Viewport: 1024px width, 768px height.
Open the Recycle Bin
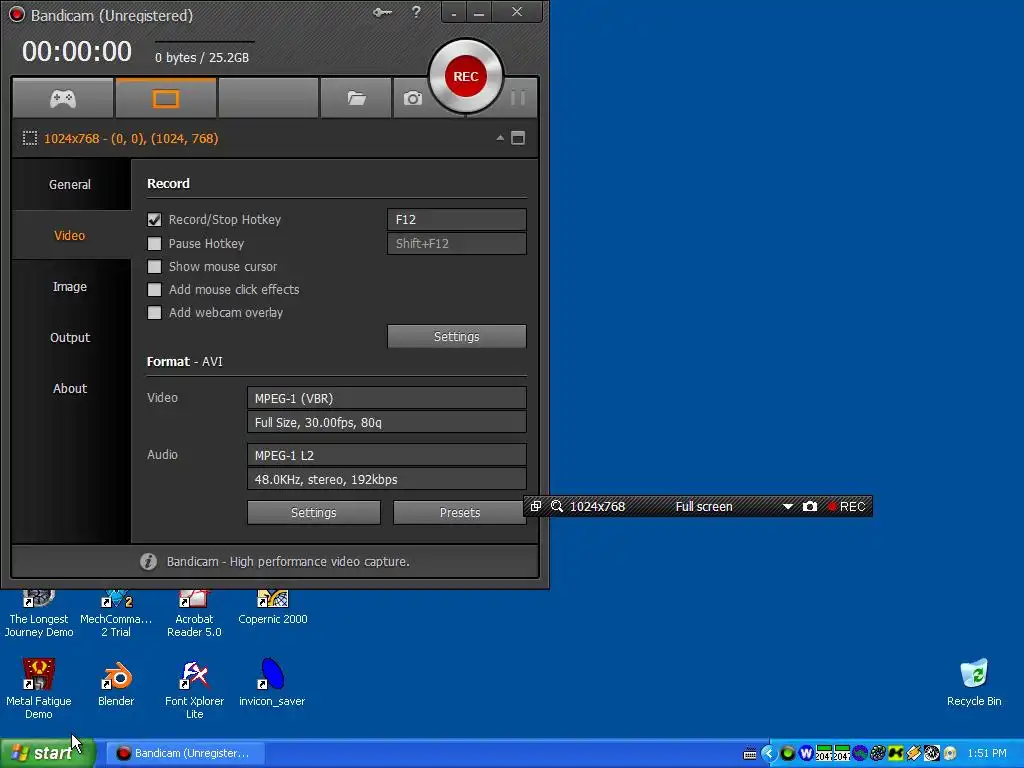(x=974, y=683)
